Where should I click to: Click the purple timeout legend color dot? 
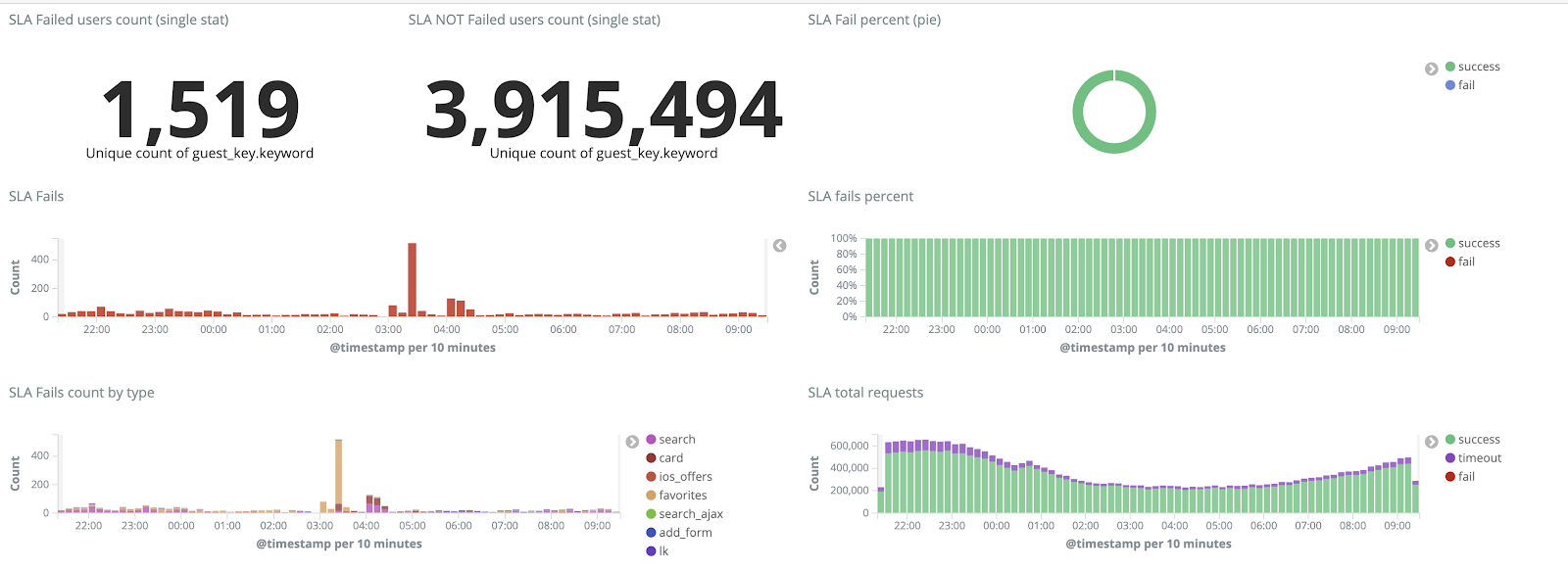point(1450,458)
